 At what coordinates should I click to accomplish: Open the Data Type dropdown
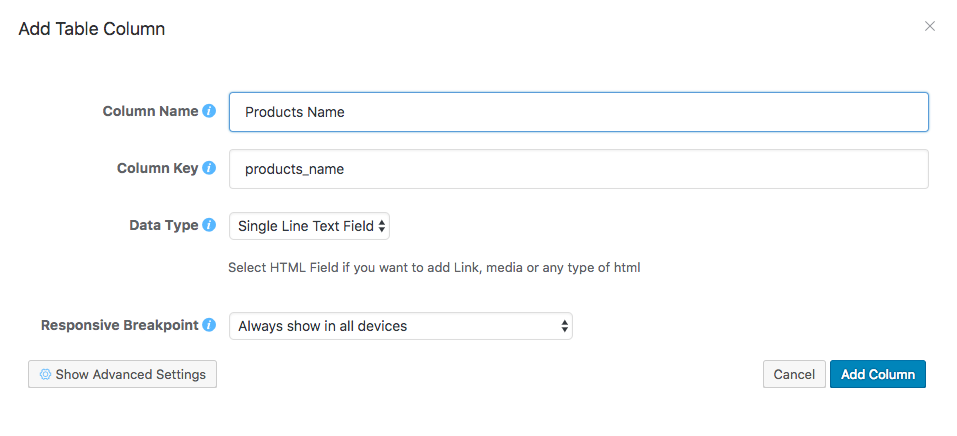pos(308,226)
